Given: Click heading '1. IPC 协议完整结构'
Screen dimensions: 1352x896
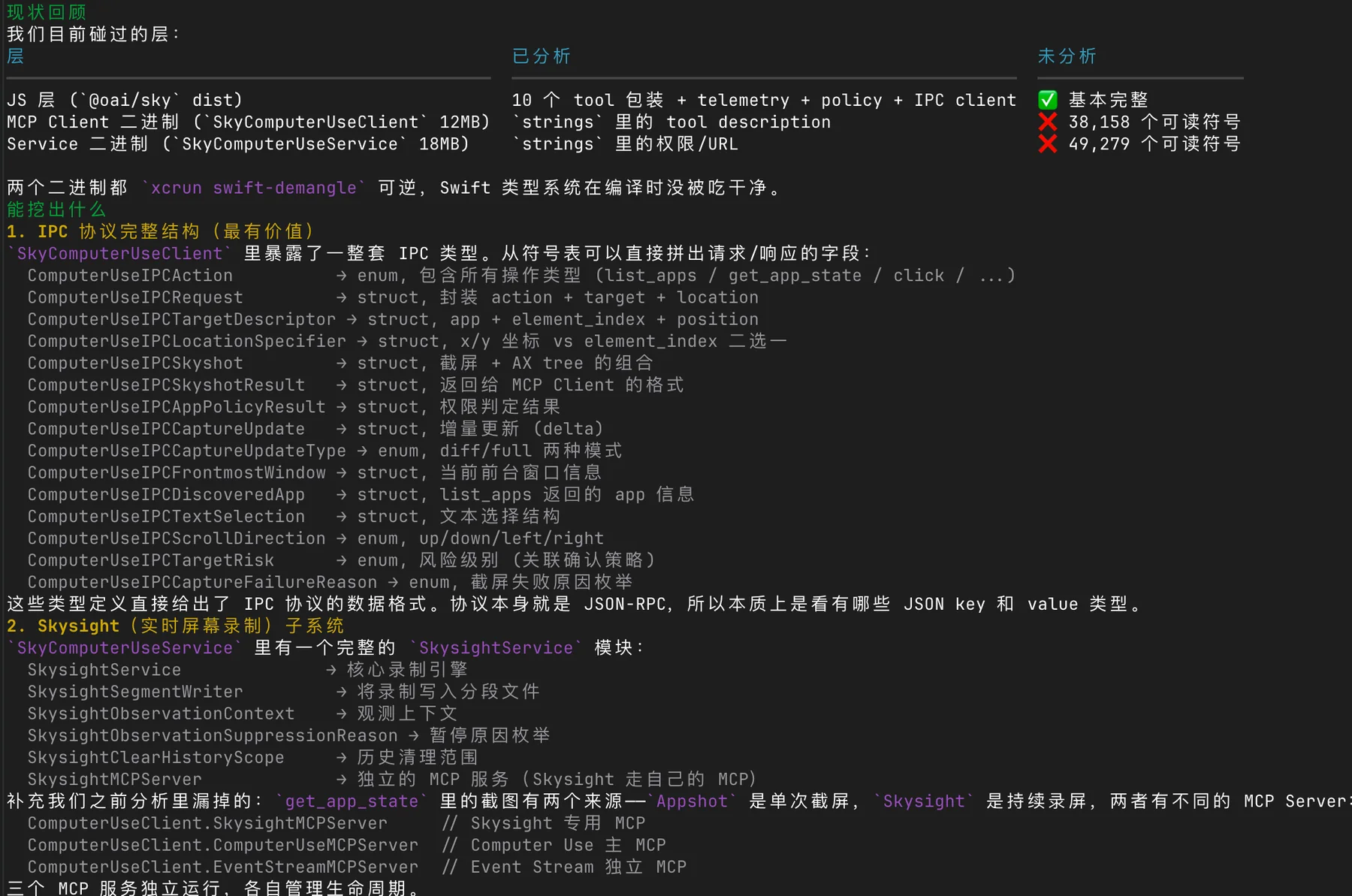Looking at the screenshot, I should pyautogui.click(x=161, y=231).
